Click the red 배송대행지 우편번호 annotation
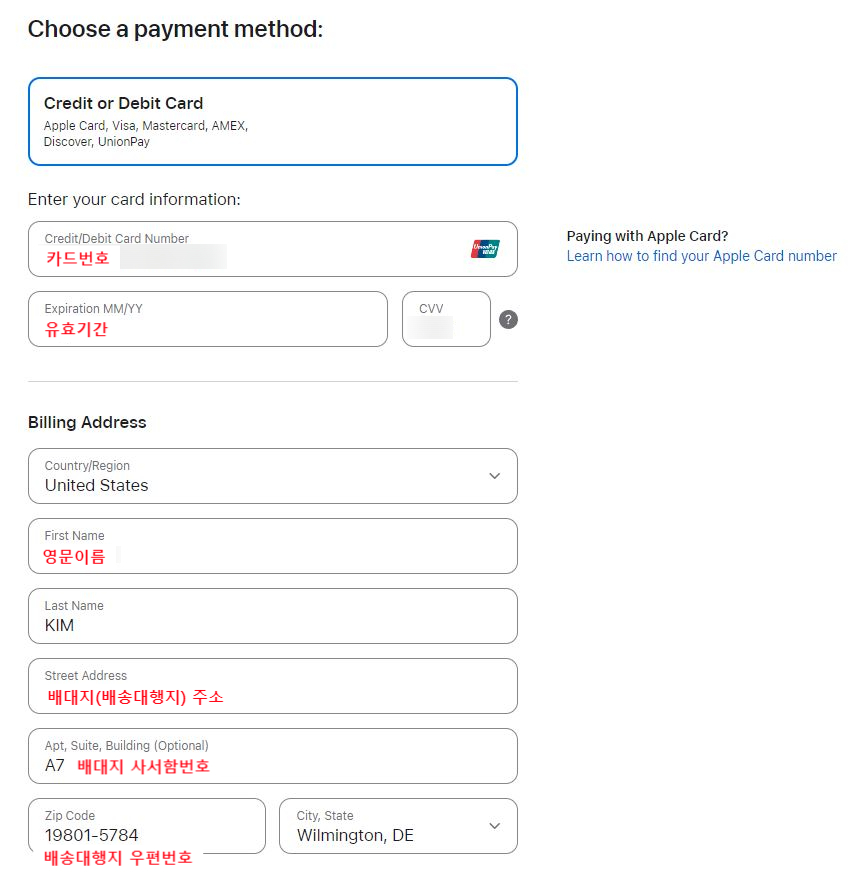The width and height of the screenshot is (852, 877). 118,858
